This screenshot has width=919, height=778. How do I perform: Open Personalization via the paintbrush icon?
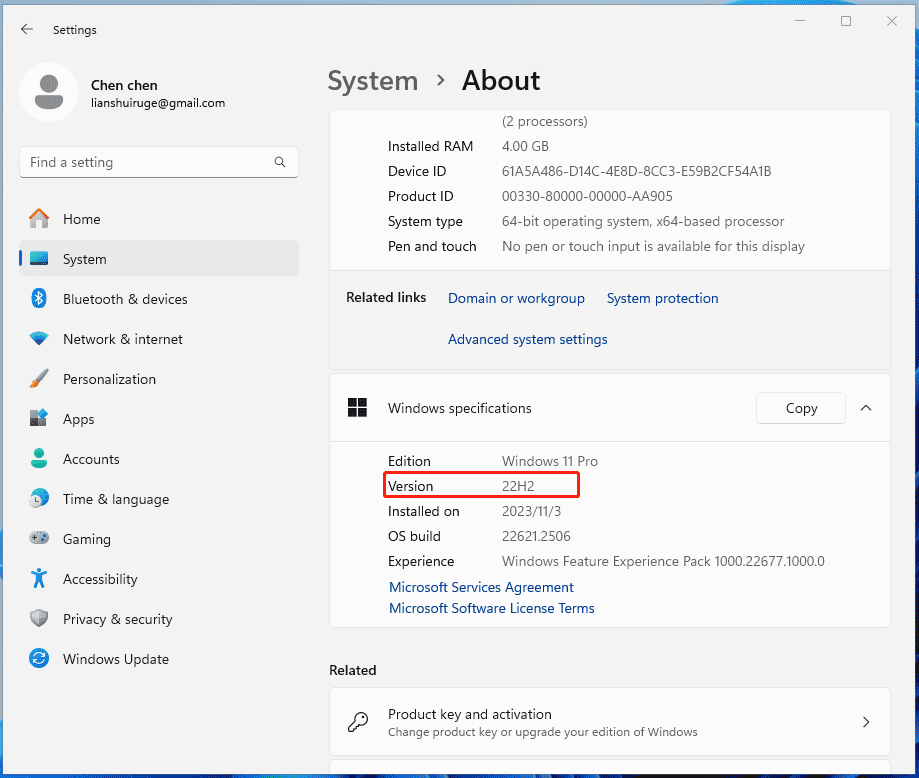point(38,379)
